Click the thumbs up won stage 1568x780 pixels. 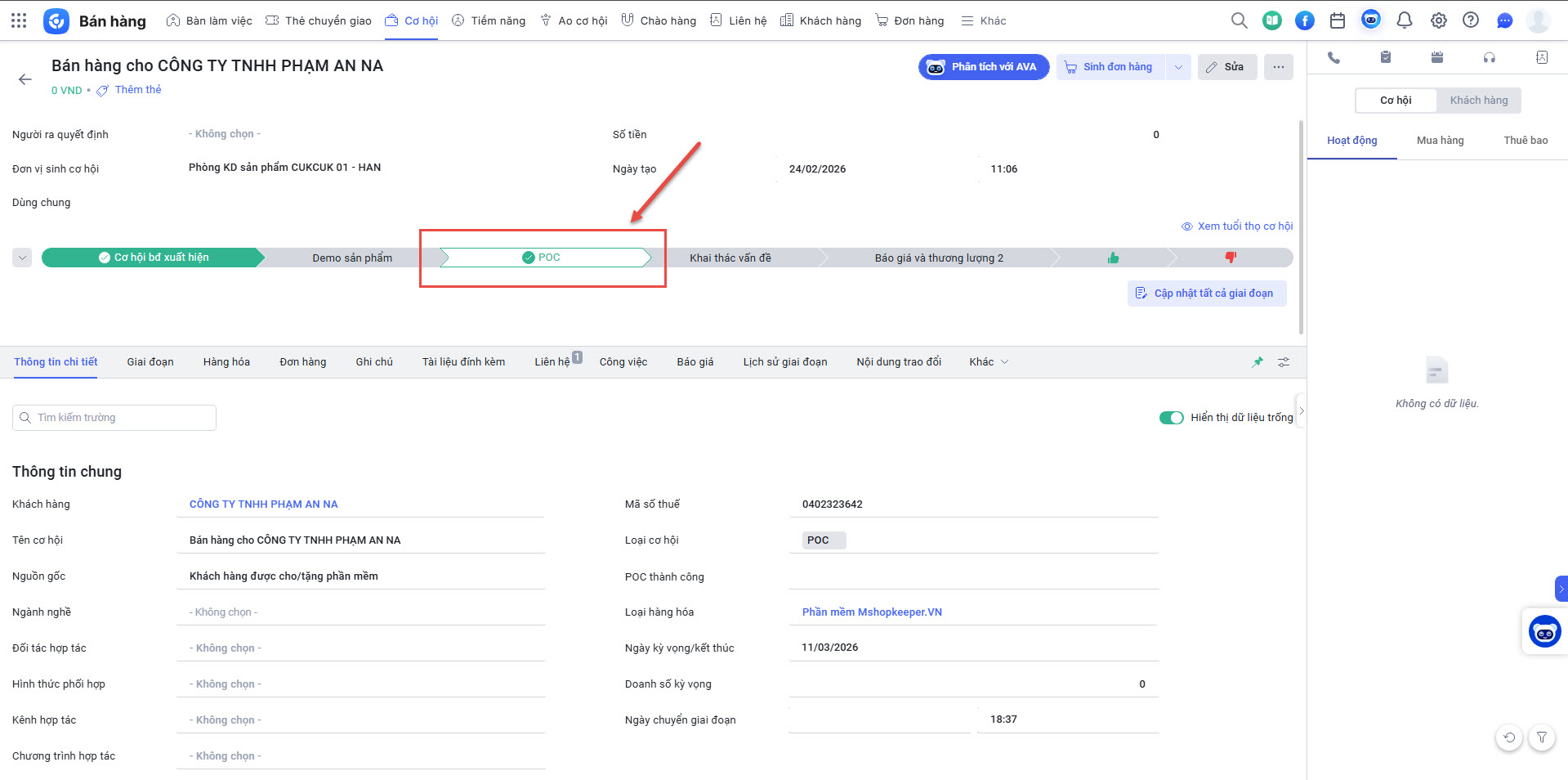coord(1113,258)
